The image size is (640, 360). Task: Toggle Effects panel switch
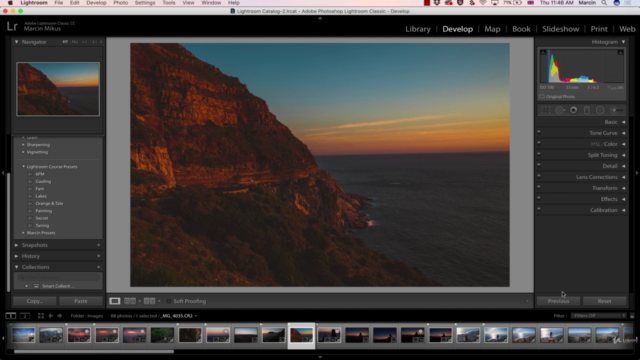click(x=539, y=198)
